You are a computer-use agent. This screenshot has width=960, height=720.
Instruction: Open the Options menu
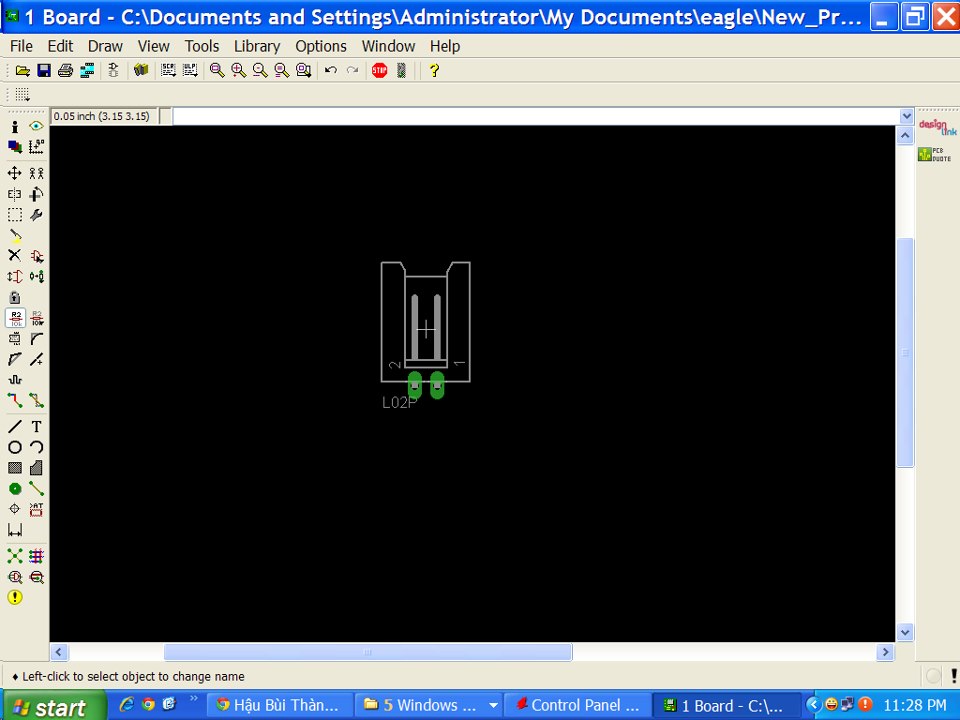click(321, 46)
